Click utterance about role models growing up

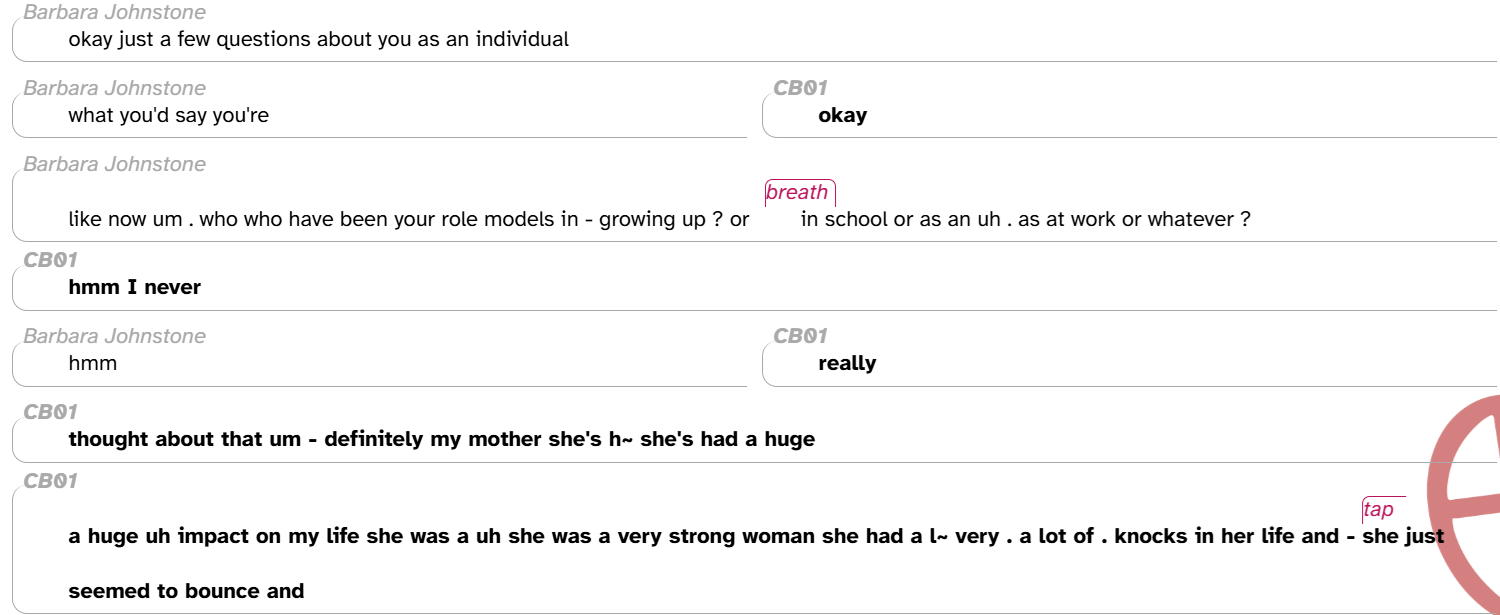pyautogui.click(x=659, y=219)
